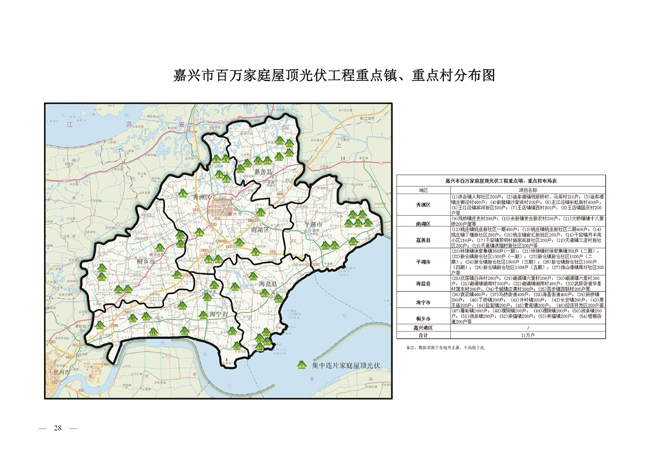
Task: Click the 秀洲区 row header in table
Action: (423, 202)
